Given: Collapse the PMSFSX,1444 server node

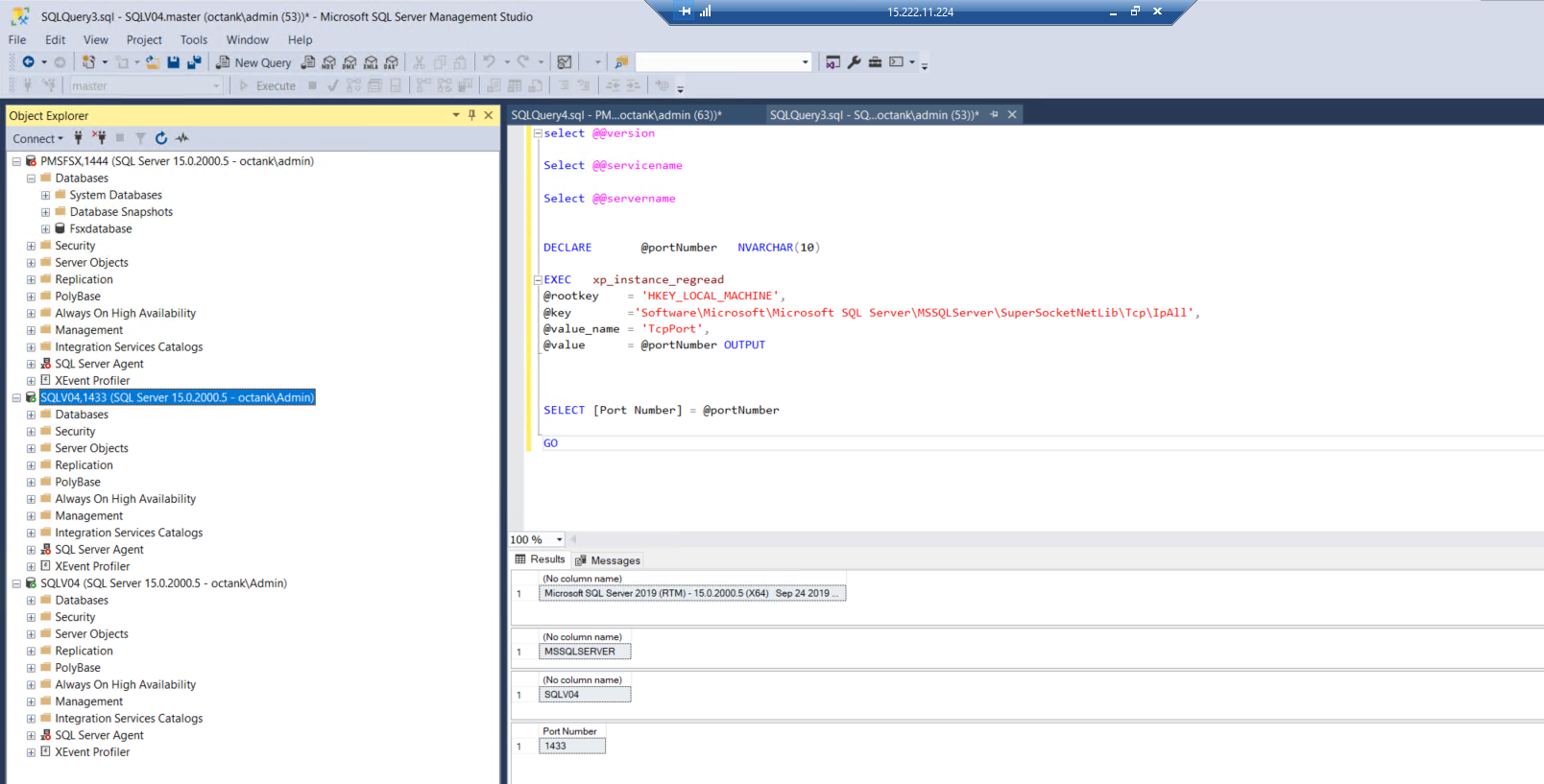Looking at the screenshot, I should click(16, 161).
